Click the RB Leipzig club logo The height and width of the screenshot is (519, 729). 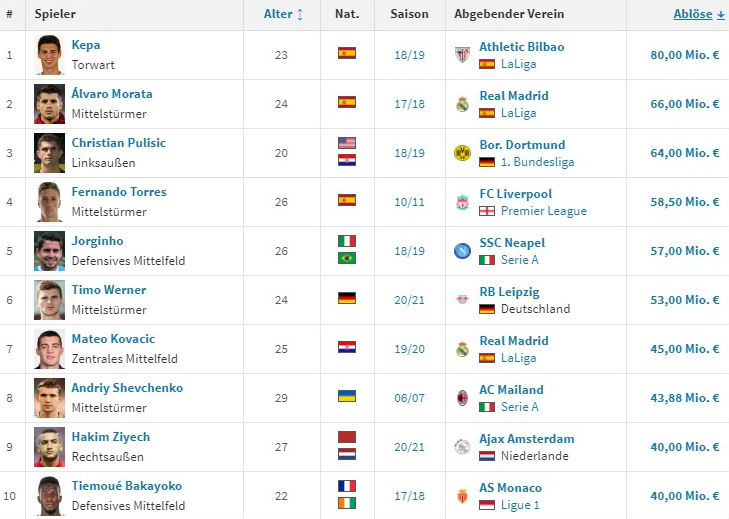tap(461, 300)
